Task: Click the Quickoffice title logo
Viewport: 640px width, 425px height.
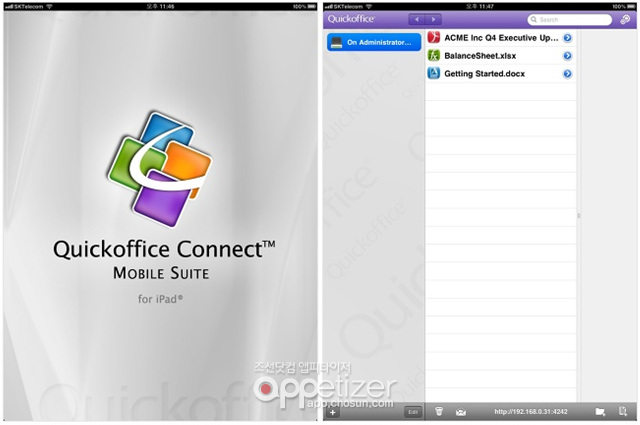Action: pyautogui.click(x=351, y=19)
